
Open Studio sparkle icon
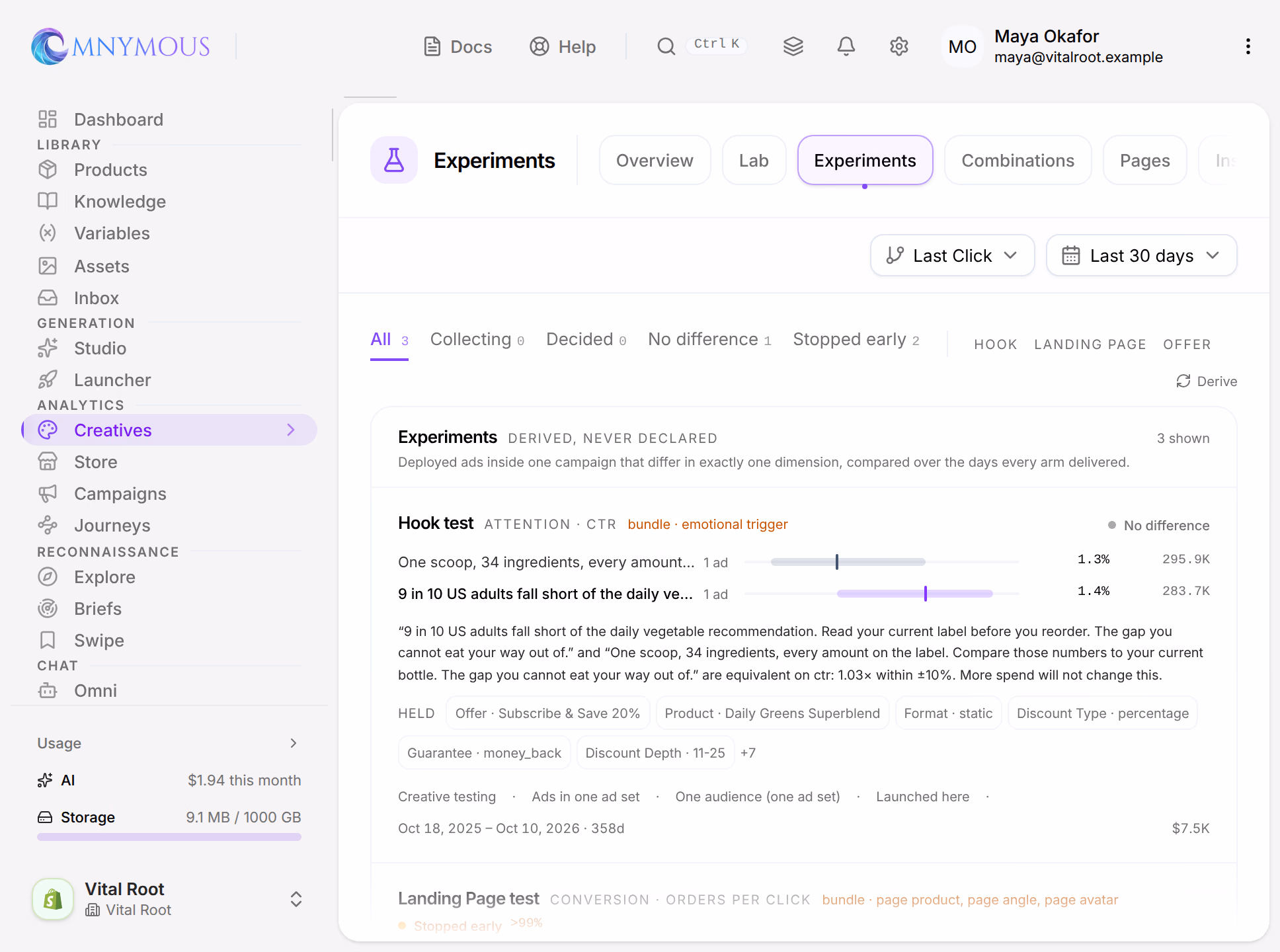click(48, 348)
